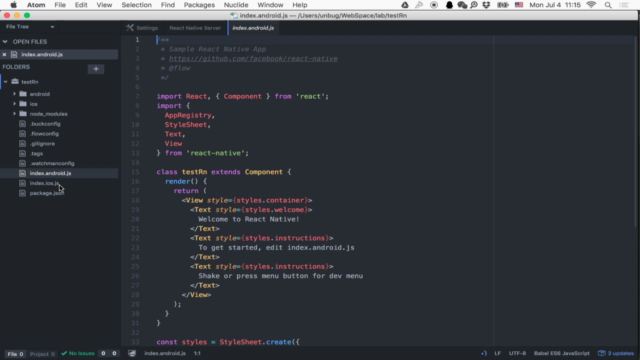
Task: Click the LF line ending selector
Action: pos(498,353)
